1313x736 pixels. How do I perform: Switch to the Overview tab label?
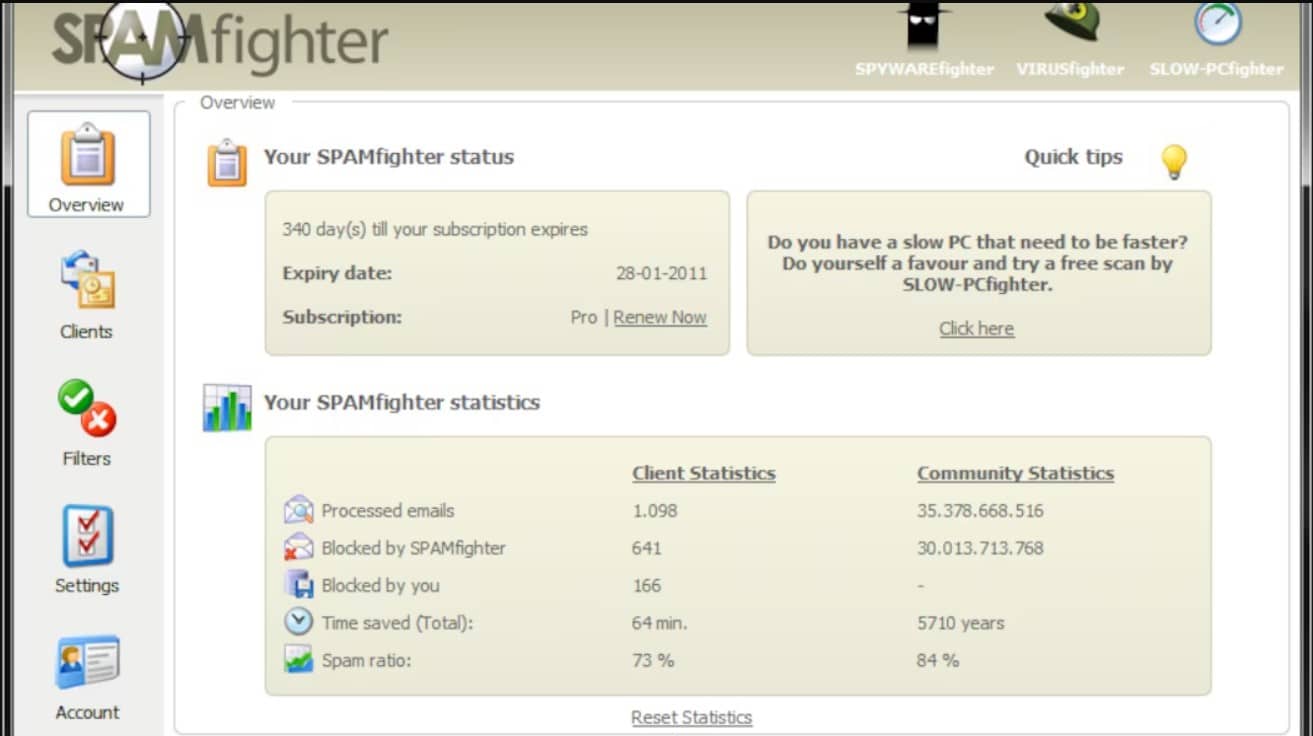[86, 205]
